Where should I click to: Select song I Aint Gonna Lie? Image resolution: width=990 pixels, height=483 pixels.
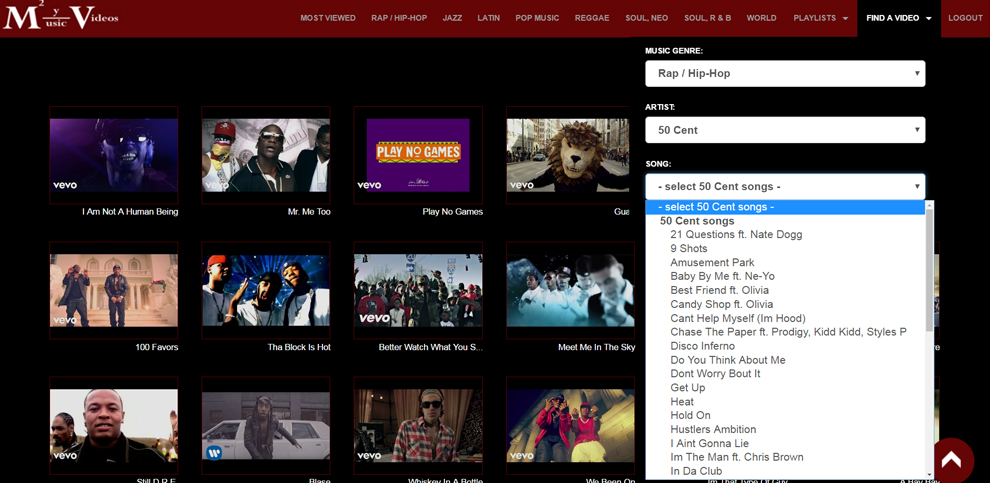pyautogui.click(x=710, y=443)
